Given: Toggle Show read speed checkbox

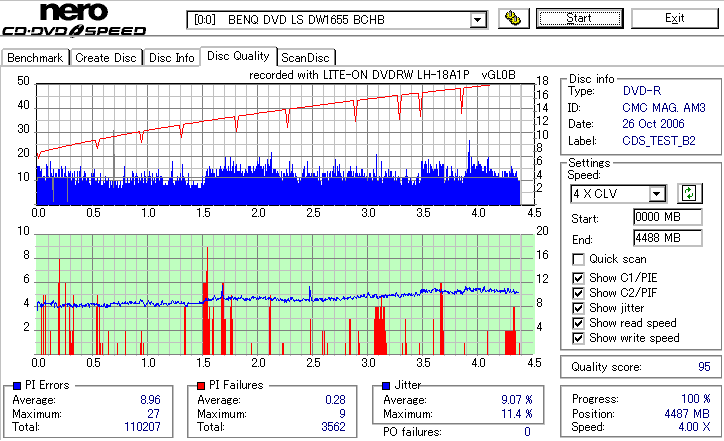Looking at the screenshot, I should point(578,323).
